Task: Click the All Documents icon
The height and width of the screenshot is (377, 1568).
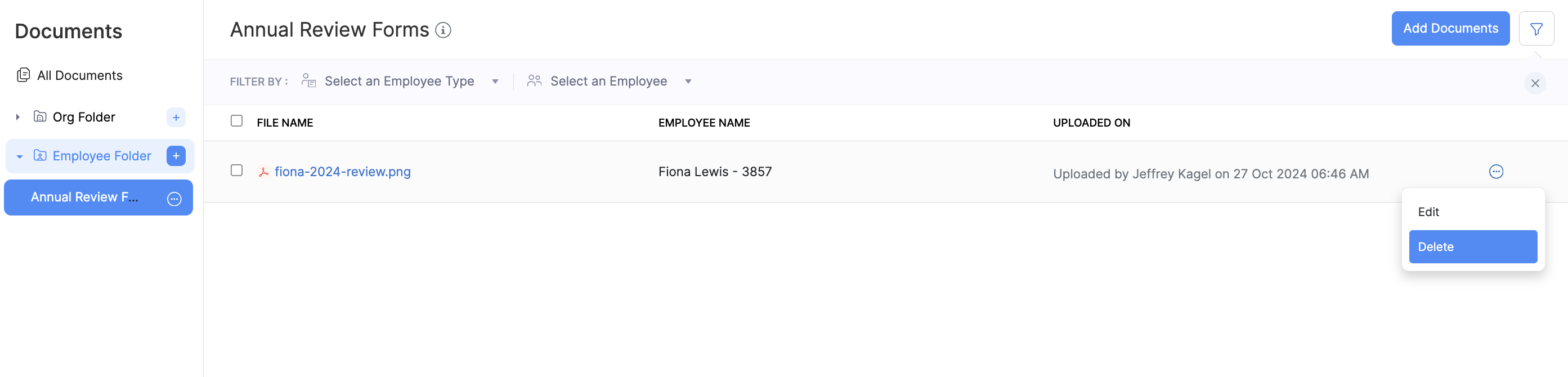Action: tap(23, 75)
